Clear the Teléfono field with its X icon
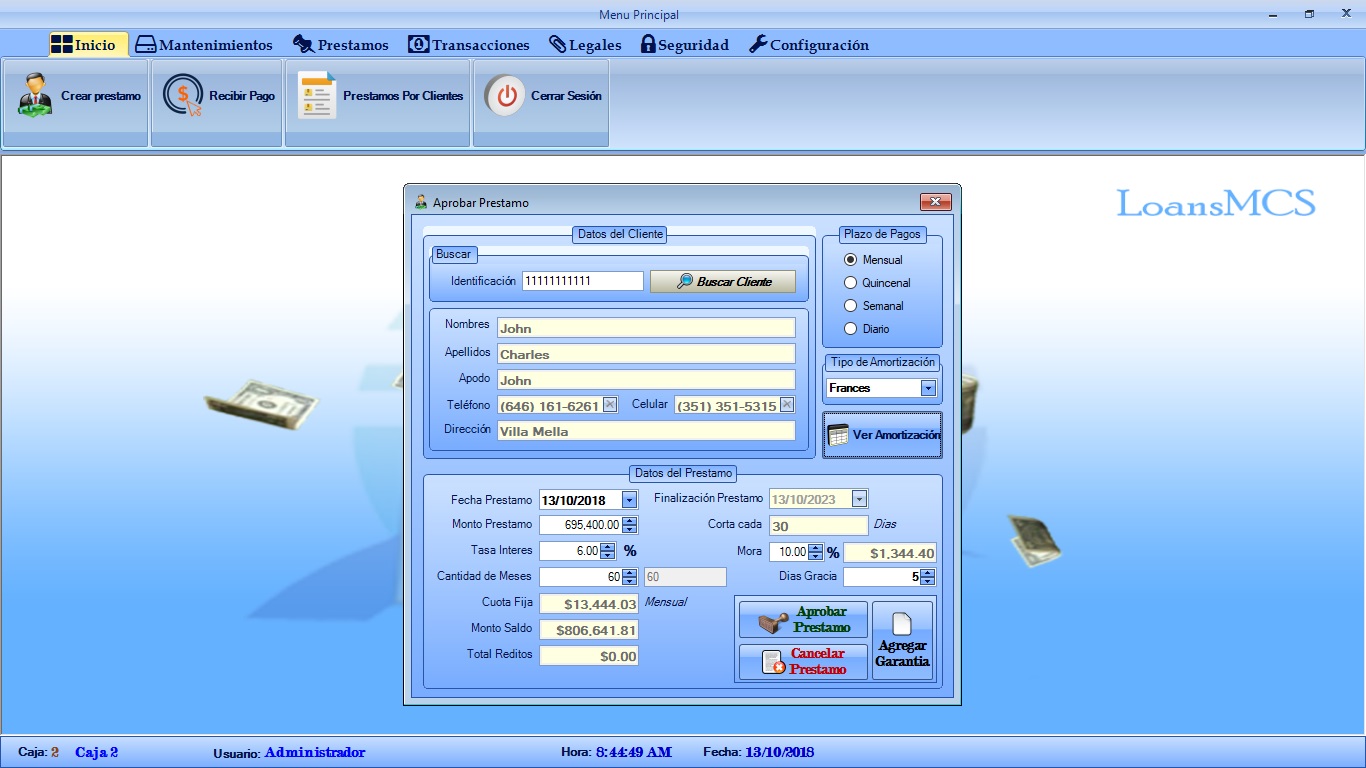Viewport: 1366px width, 768px height. point(610,405)
